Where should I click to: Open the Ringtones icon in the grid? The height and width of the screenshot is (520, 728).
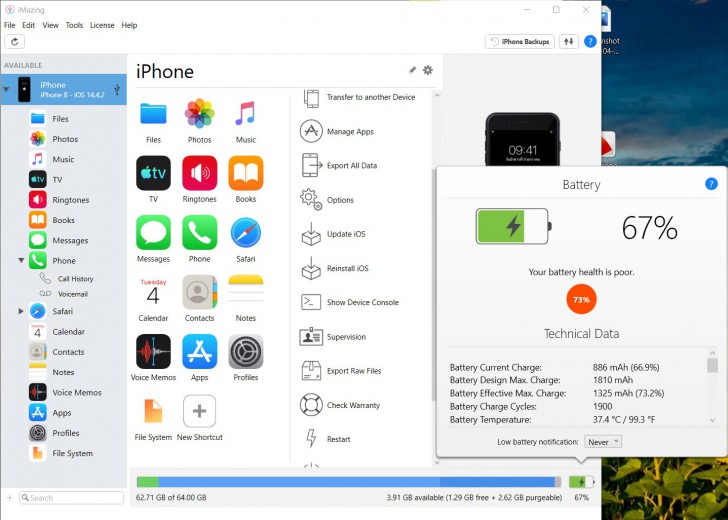click(200, 173)
